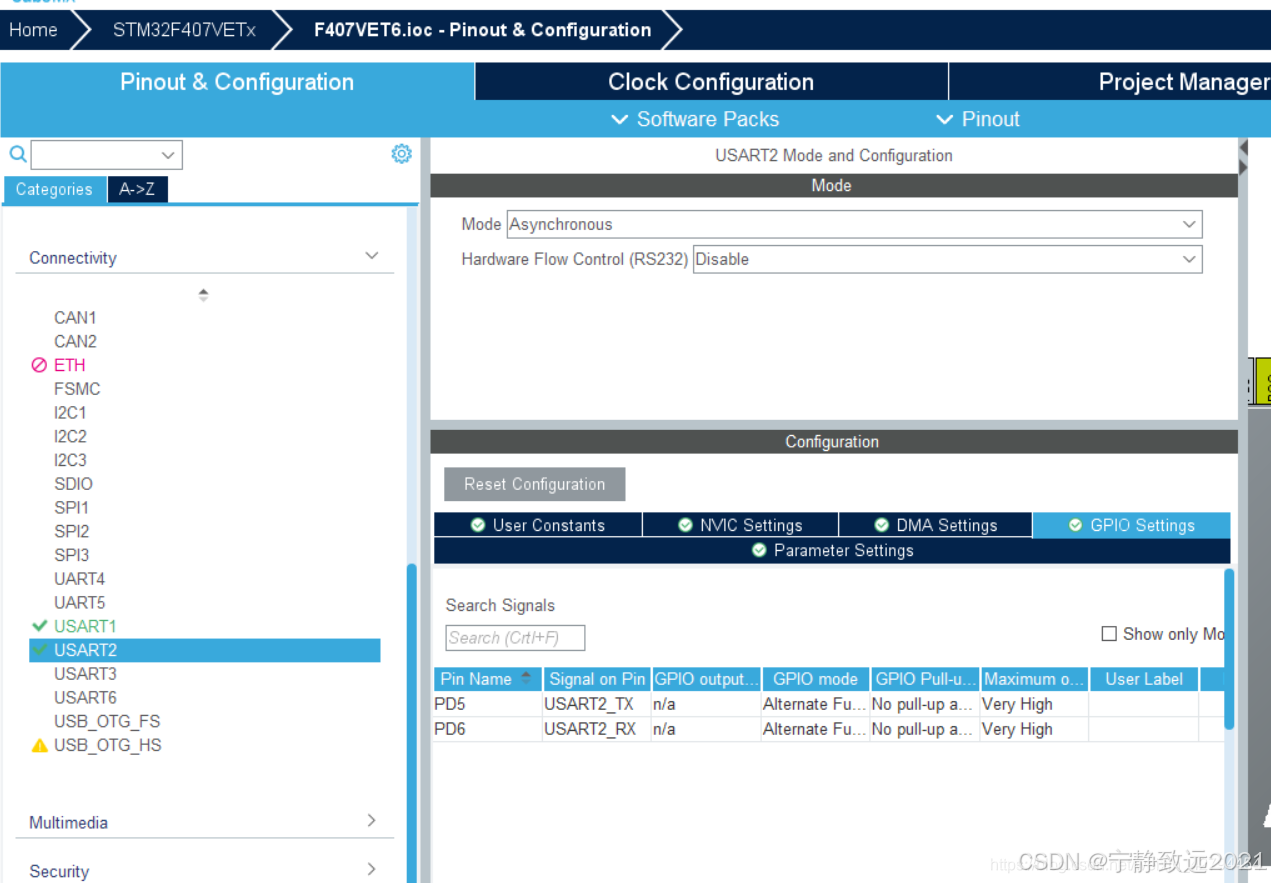Viewport: 1271px width, 883px height.
Task: Open the settings gear icon in left panel
Action: pos(401,153)
